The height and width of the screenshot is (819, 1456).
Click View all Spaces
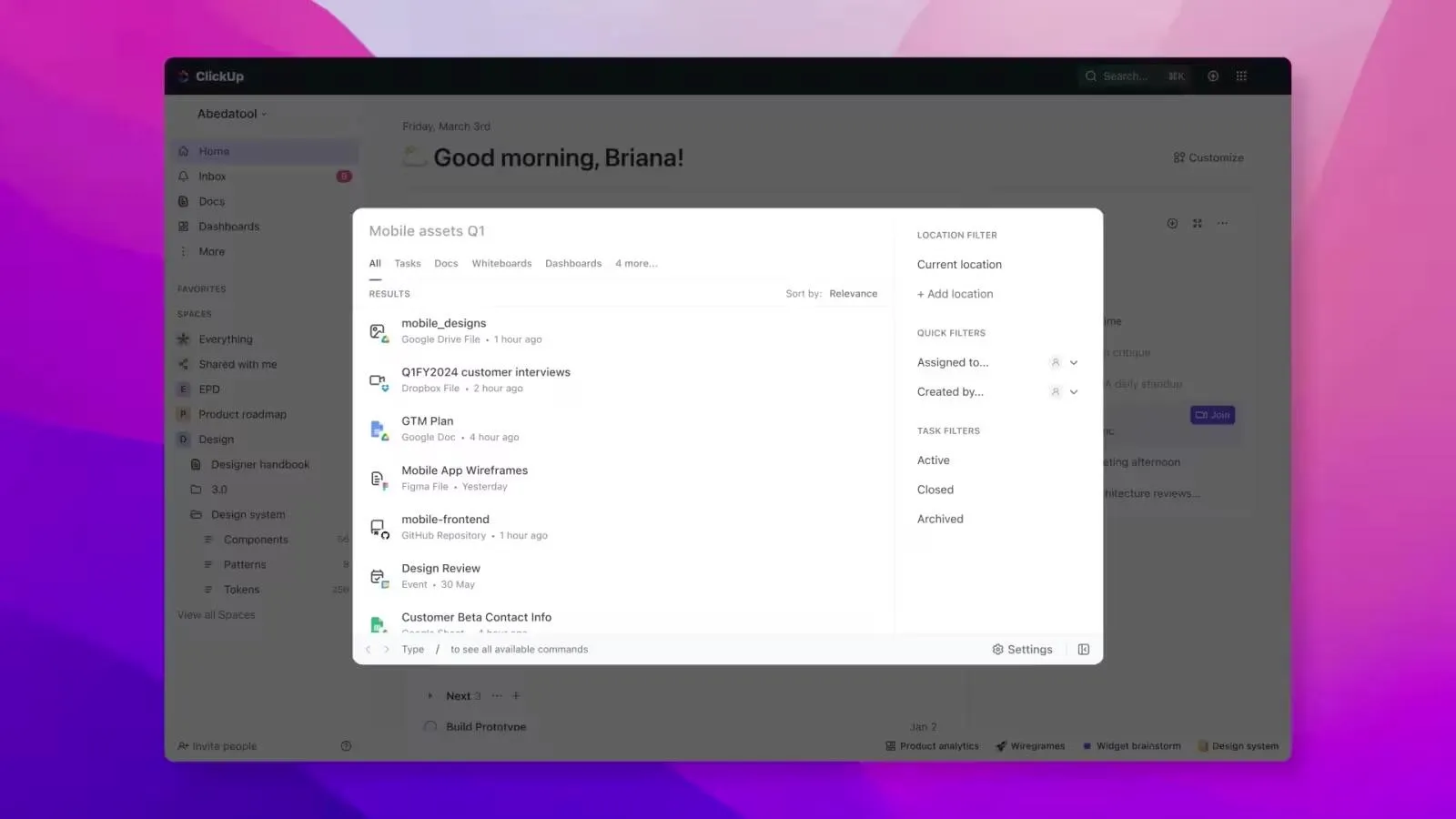(217, 615)
